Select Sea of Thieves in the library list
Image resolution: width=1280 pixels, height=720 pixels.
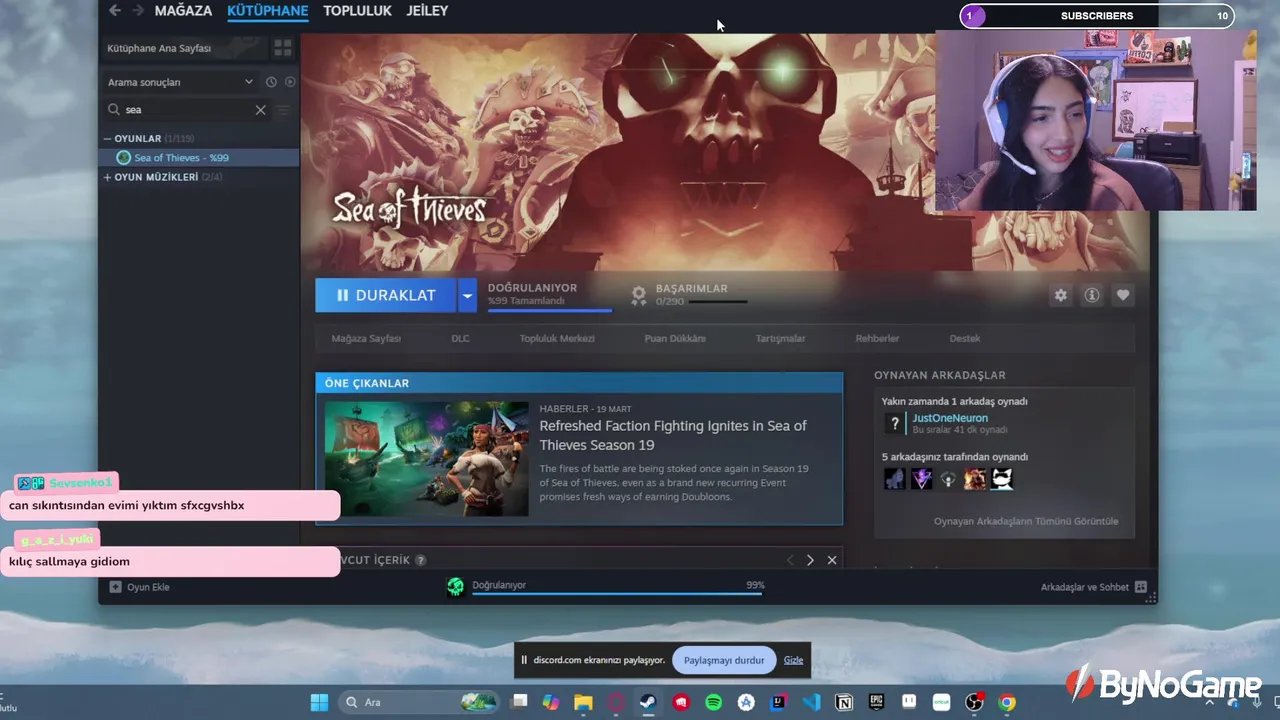[x=199, y=158]
